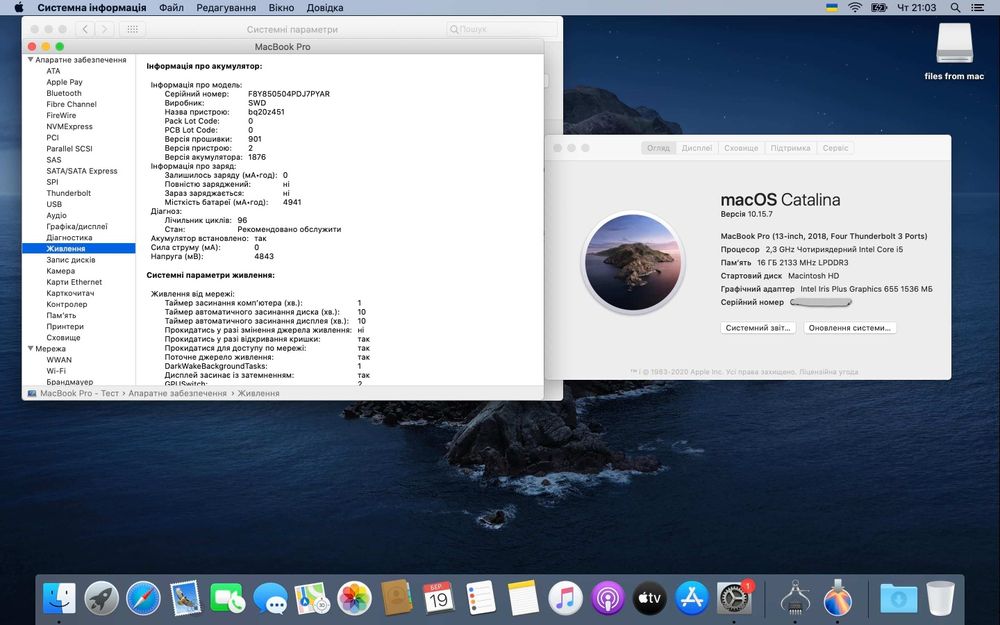Open Trash in the Dock
Image resolution: width=1000 pixels, height=625 pixels.
click(941, 599)
